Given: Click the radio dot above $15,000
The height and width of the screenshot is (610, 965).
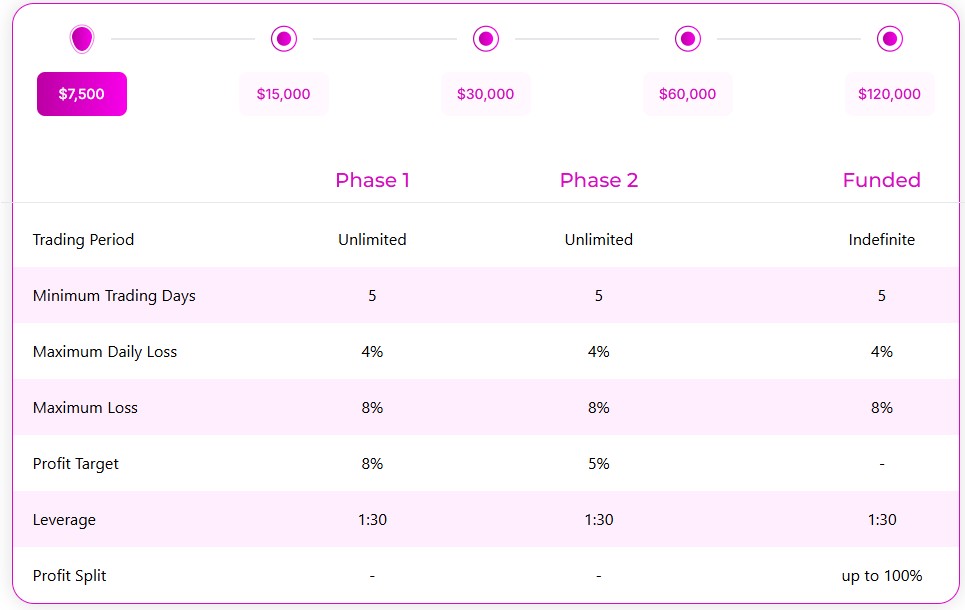Looking at the screenshot, I should click(284, 39).
